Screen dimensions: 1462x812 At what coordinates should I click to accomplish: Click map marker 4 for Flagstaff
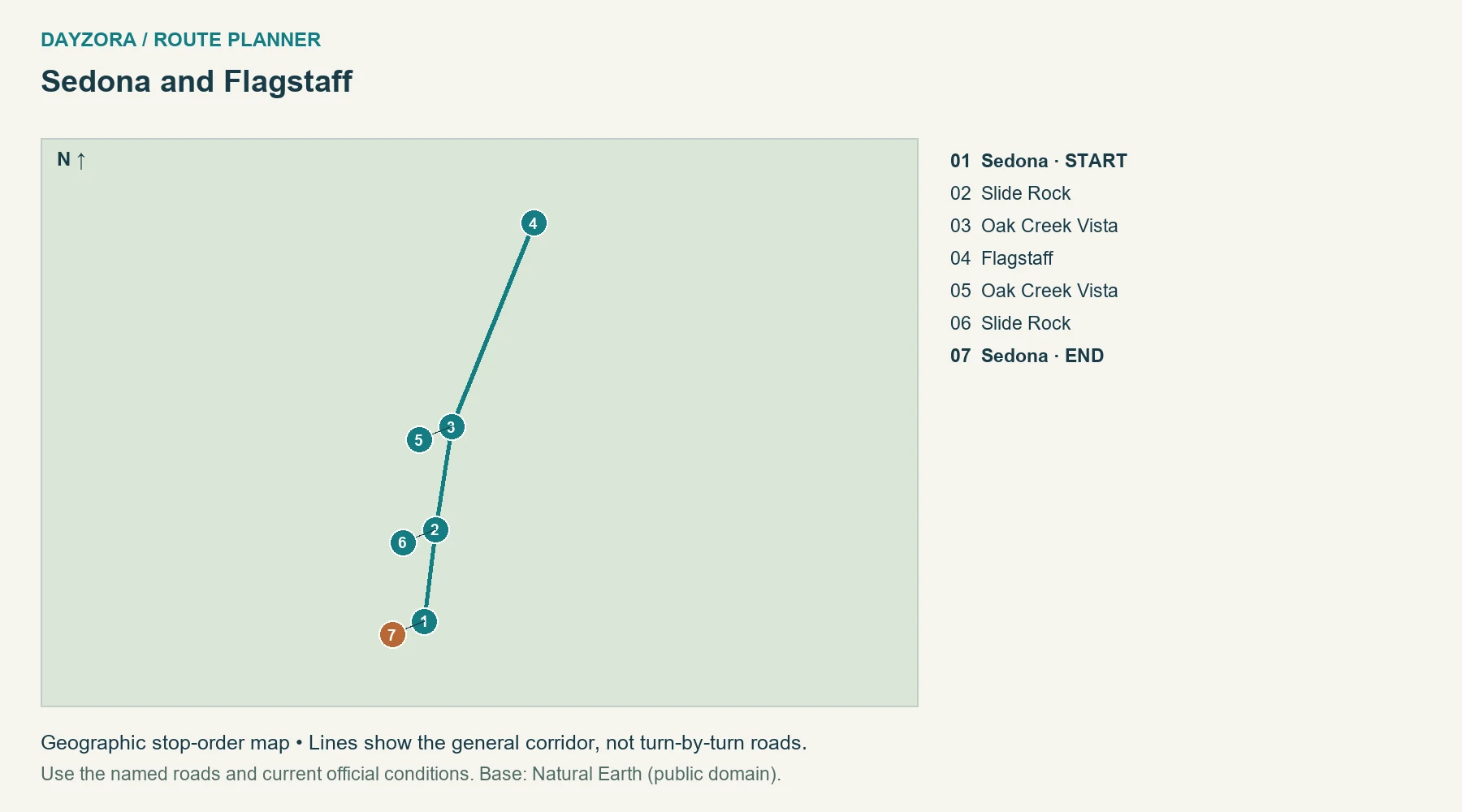534,223
